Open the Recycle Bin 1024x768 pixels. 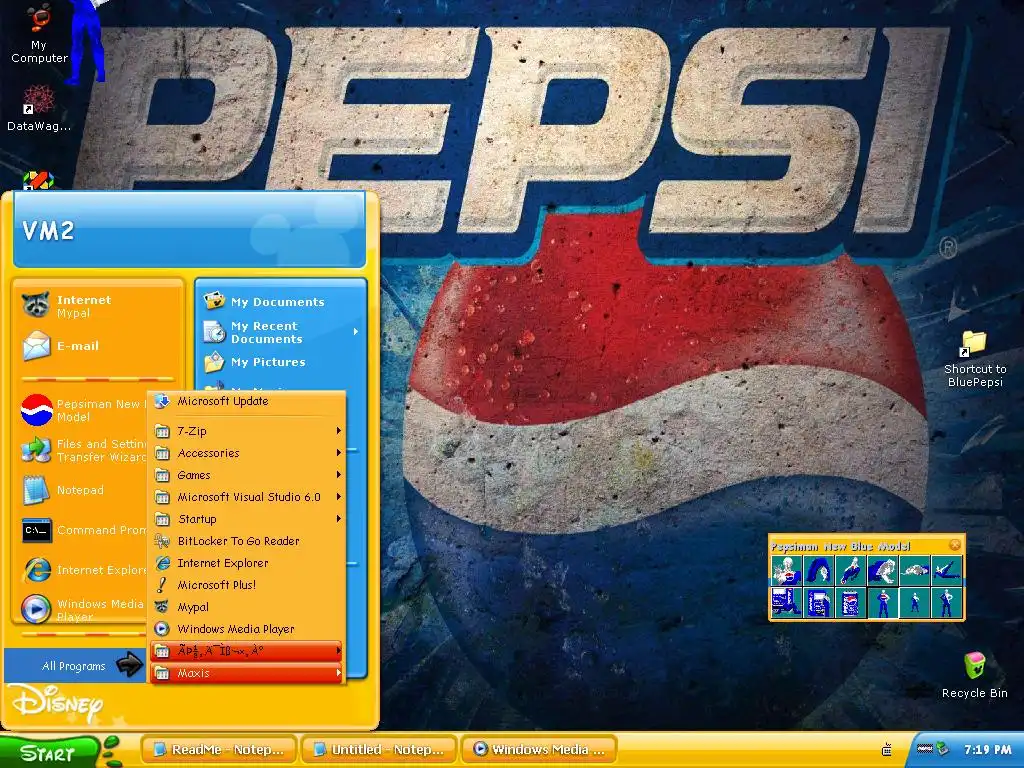[974, 675]
